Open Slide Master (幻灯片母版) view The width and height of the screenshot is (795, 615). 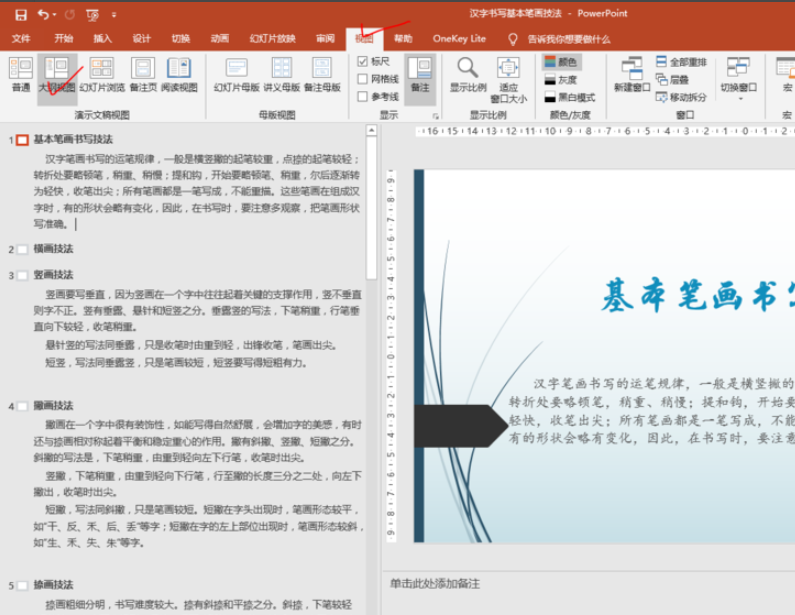236,75
